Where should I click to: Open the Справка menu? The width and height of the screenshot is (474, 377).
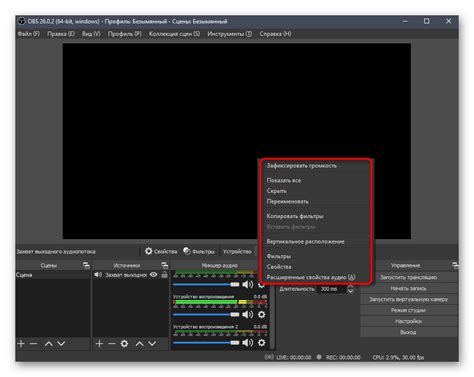coord(275,34)
